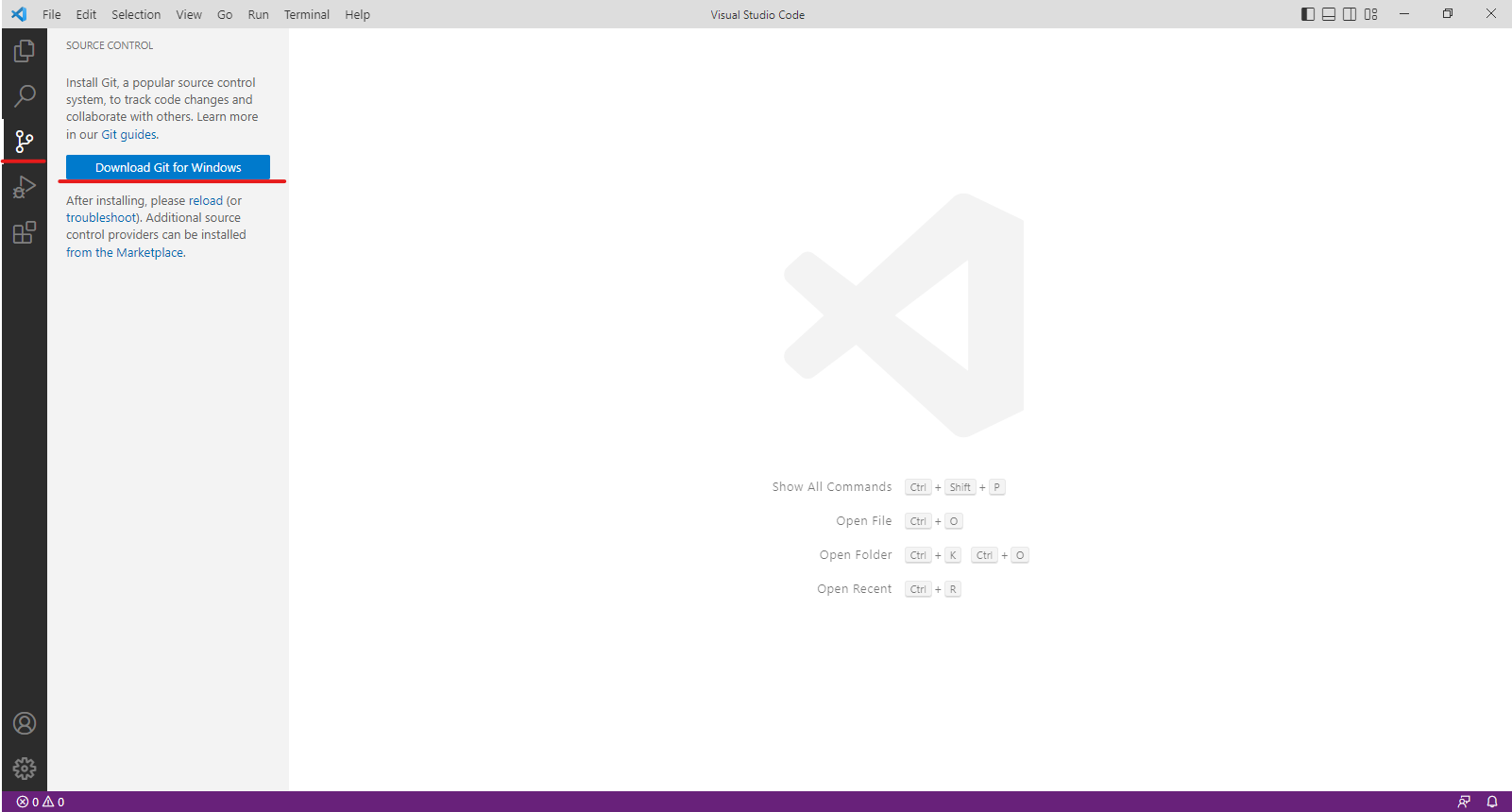Click the 'Open File' shortcut label
Screen dimensions: 1512x812
(864, 521)
